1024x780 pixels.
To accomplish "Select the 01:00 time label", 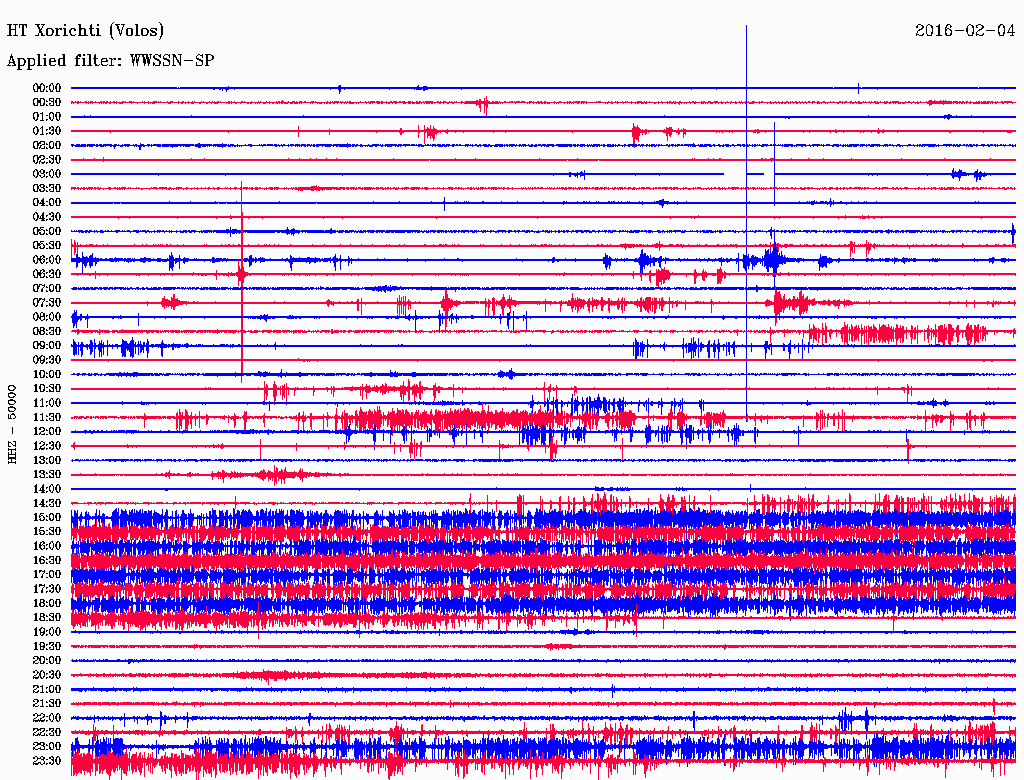I will tap(47, 116).
